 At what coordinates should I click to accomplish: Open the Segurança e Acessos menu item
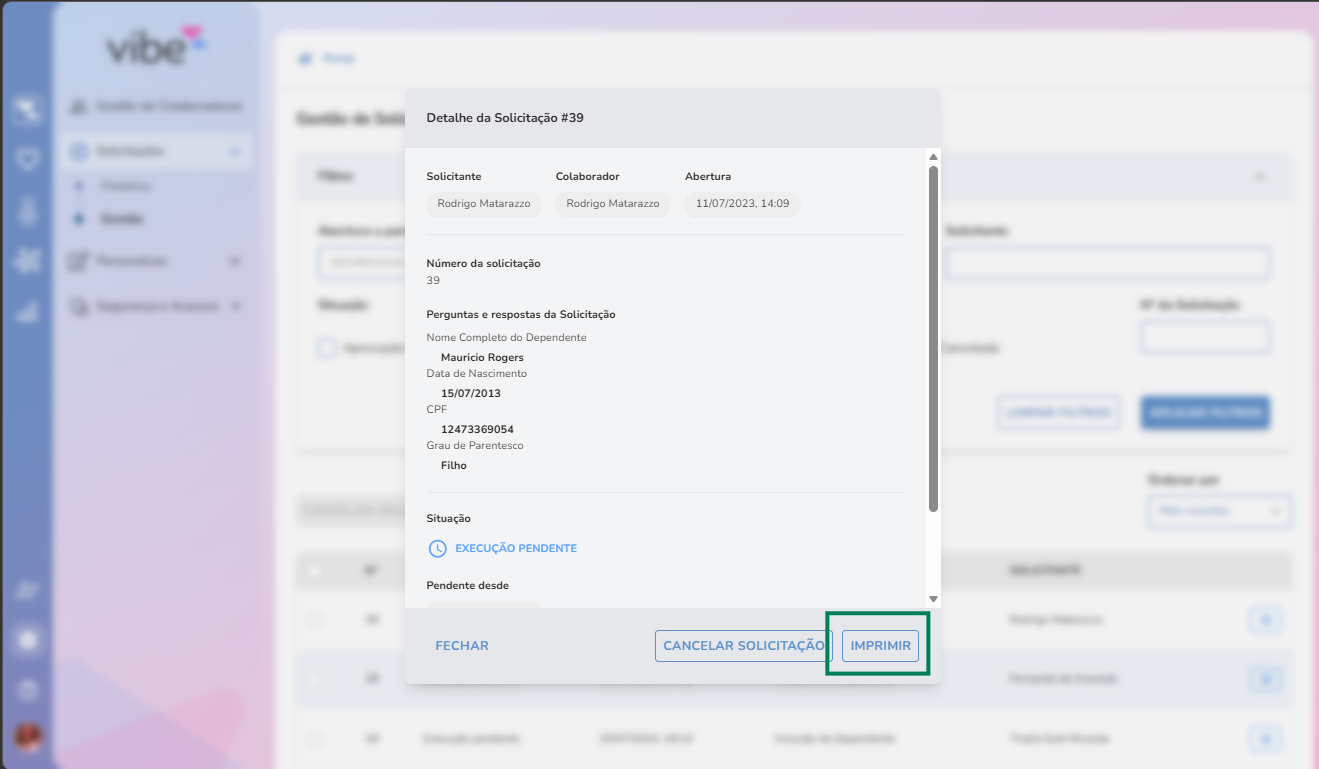pyautogui.click(x=155, y=306)
